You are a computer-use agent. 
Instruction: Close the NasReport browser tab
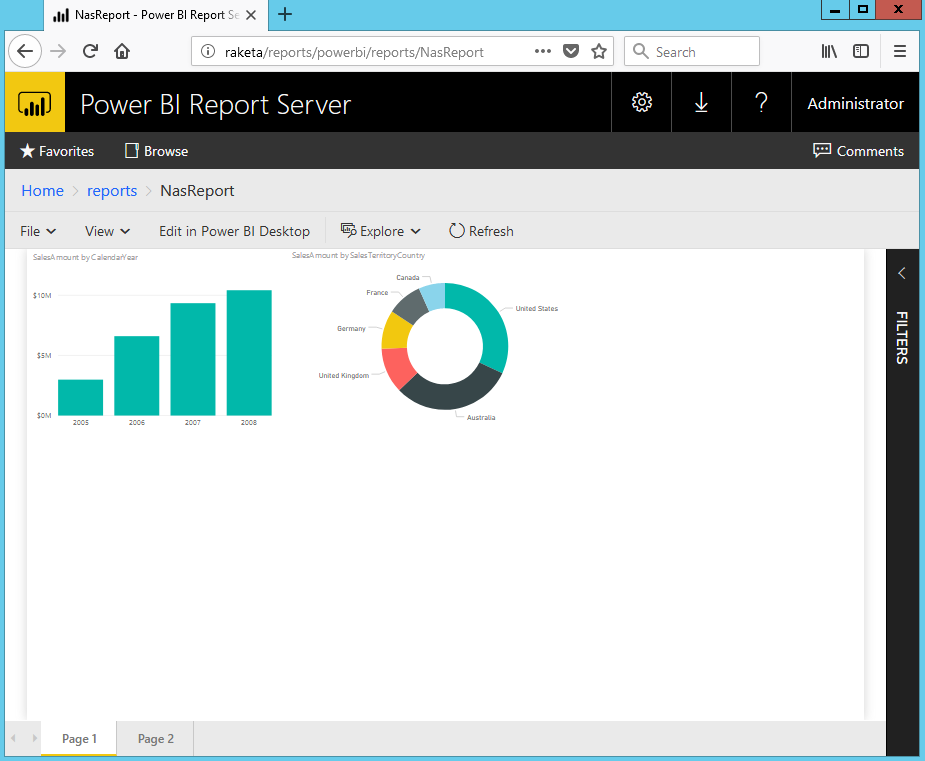point(251,15)
